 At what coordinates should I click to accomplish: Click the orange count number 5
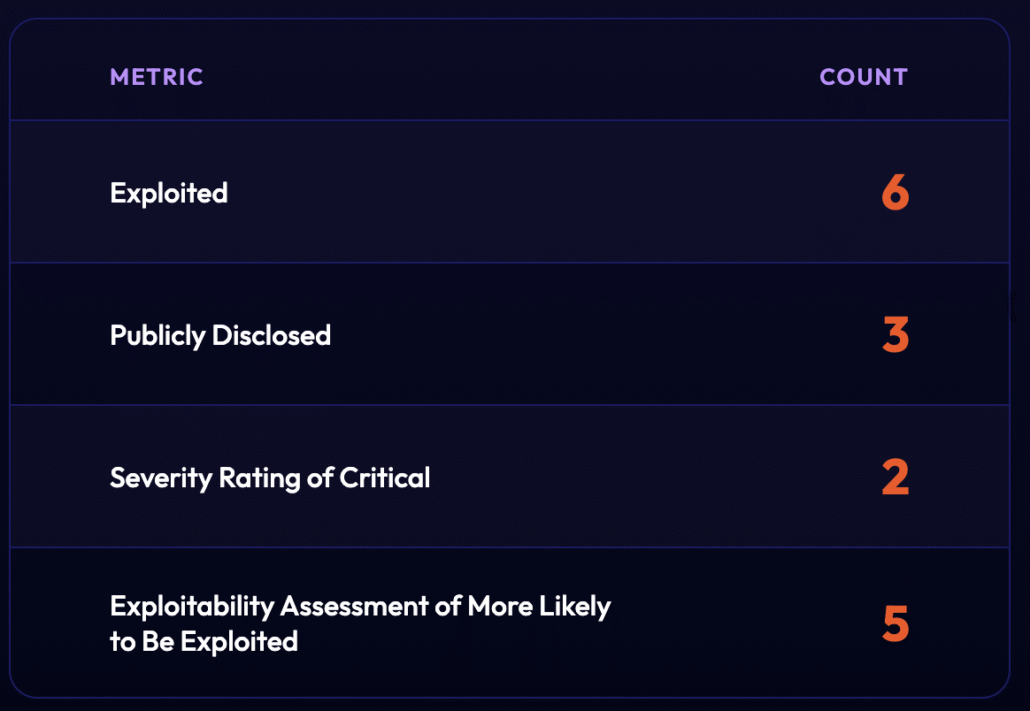click(x=895, y=623)
